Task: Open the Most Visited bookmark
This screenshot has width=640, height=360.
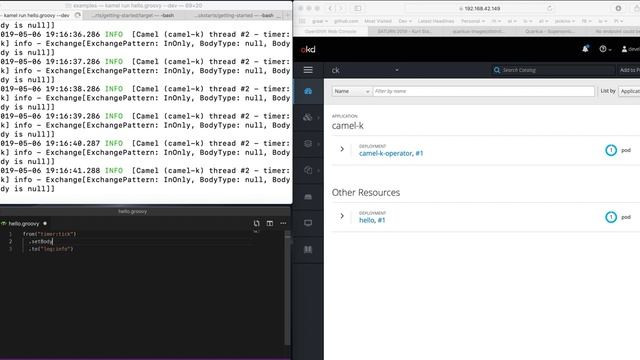Action: [x=378, y=21]
